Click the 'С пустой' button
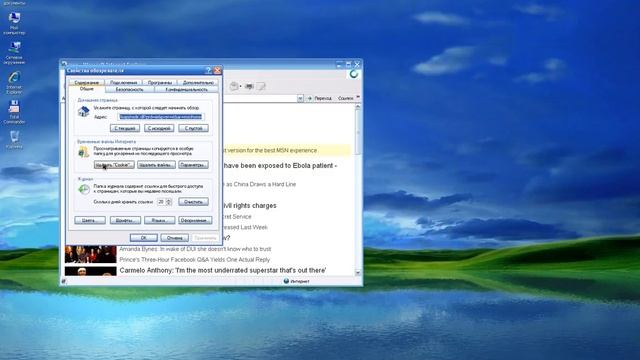This screenshot has width=640, height=360. [193, 128]
